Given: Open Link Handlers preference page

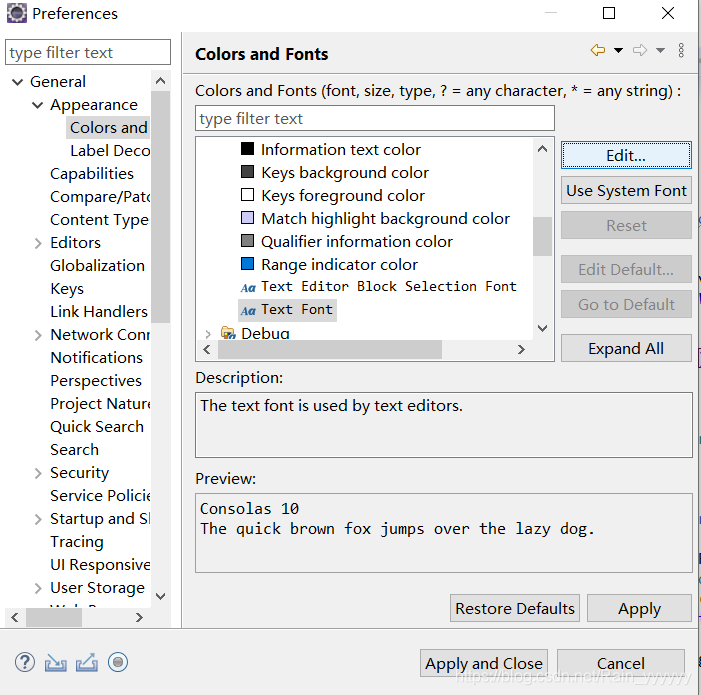Looking at the screenshot, I should click(99, 312).
